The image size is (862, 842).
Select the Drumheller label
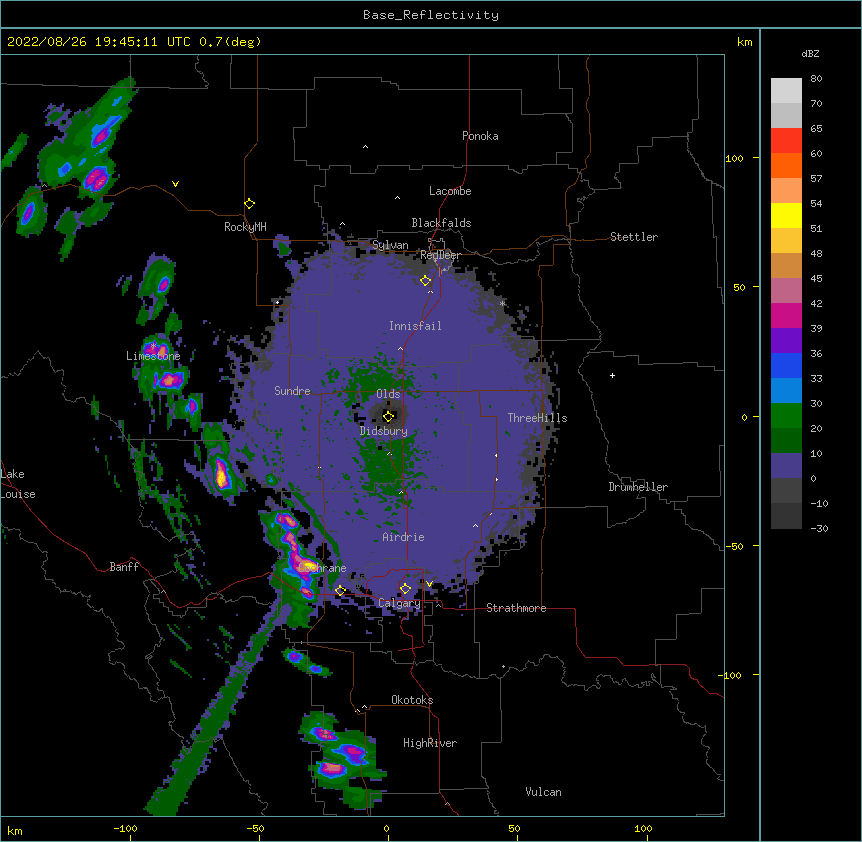[638, 487]
